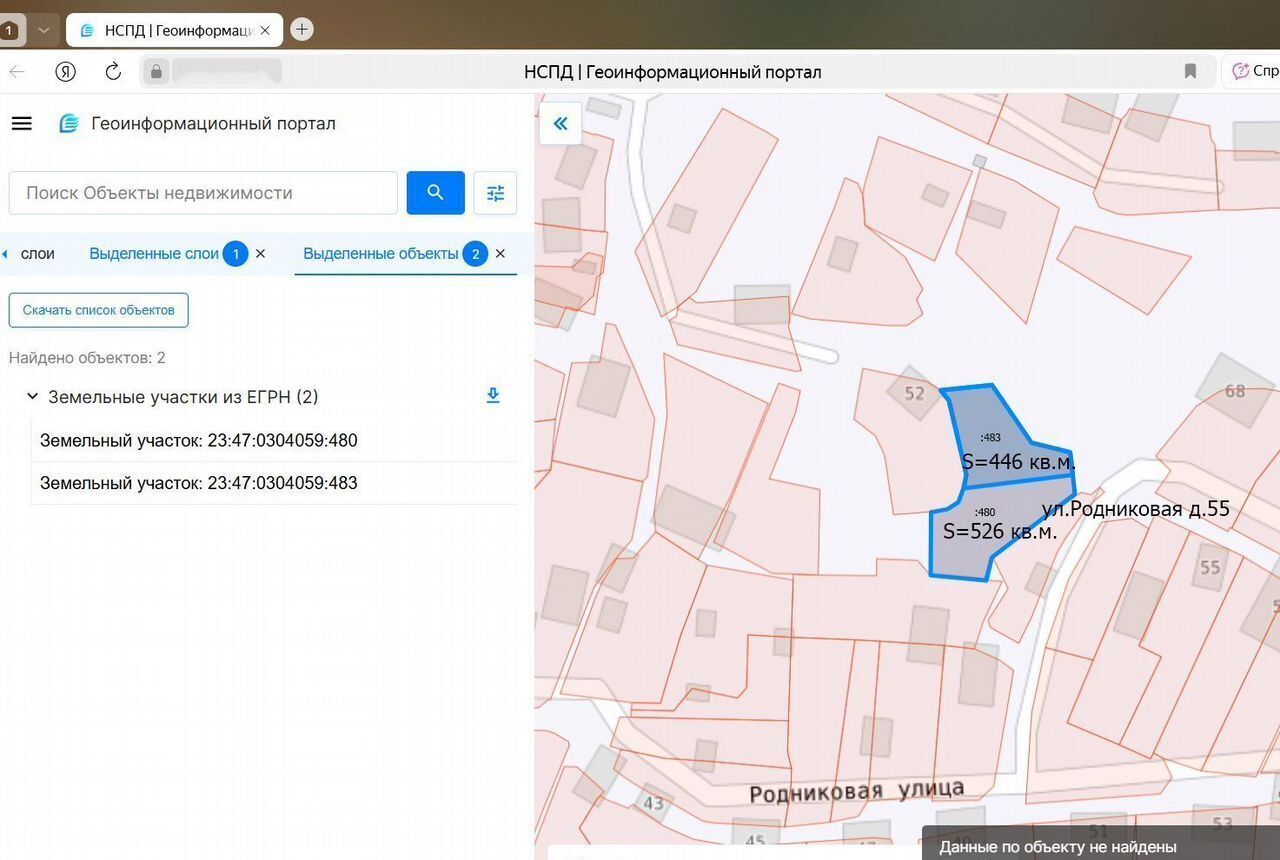Focus the Поиск Объекты недвижимости field
The image size is (1280, 860).
203,193
